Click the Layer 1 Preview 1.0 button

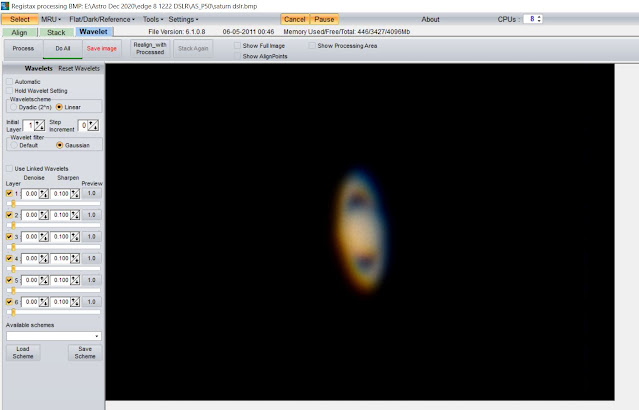coord(92,194)
